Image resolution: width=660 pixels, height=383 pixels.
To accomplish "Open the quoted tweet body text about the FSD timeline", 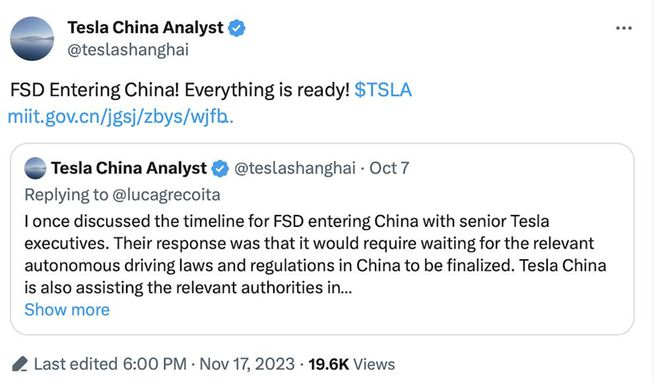I will pyautogui.click(x=315, y=255).
